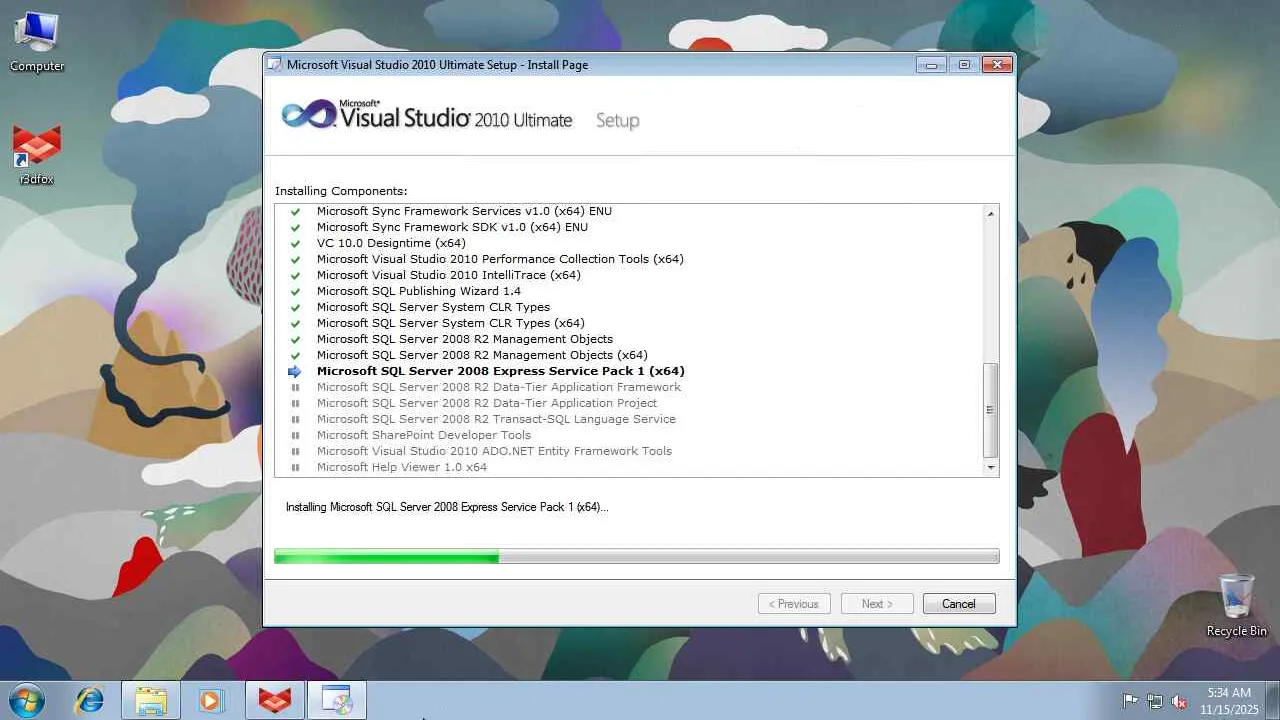Click the up arrow of the components list scrollbar
This screenshot has width=1280, height=720.
click(991, 213)
